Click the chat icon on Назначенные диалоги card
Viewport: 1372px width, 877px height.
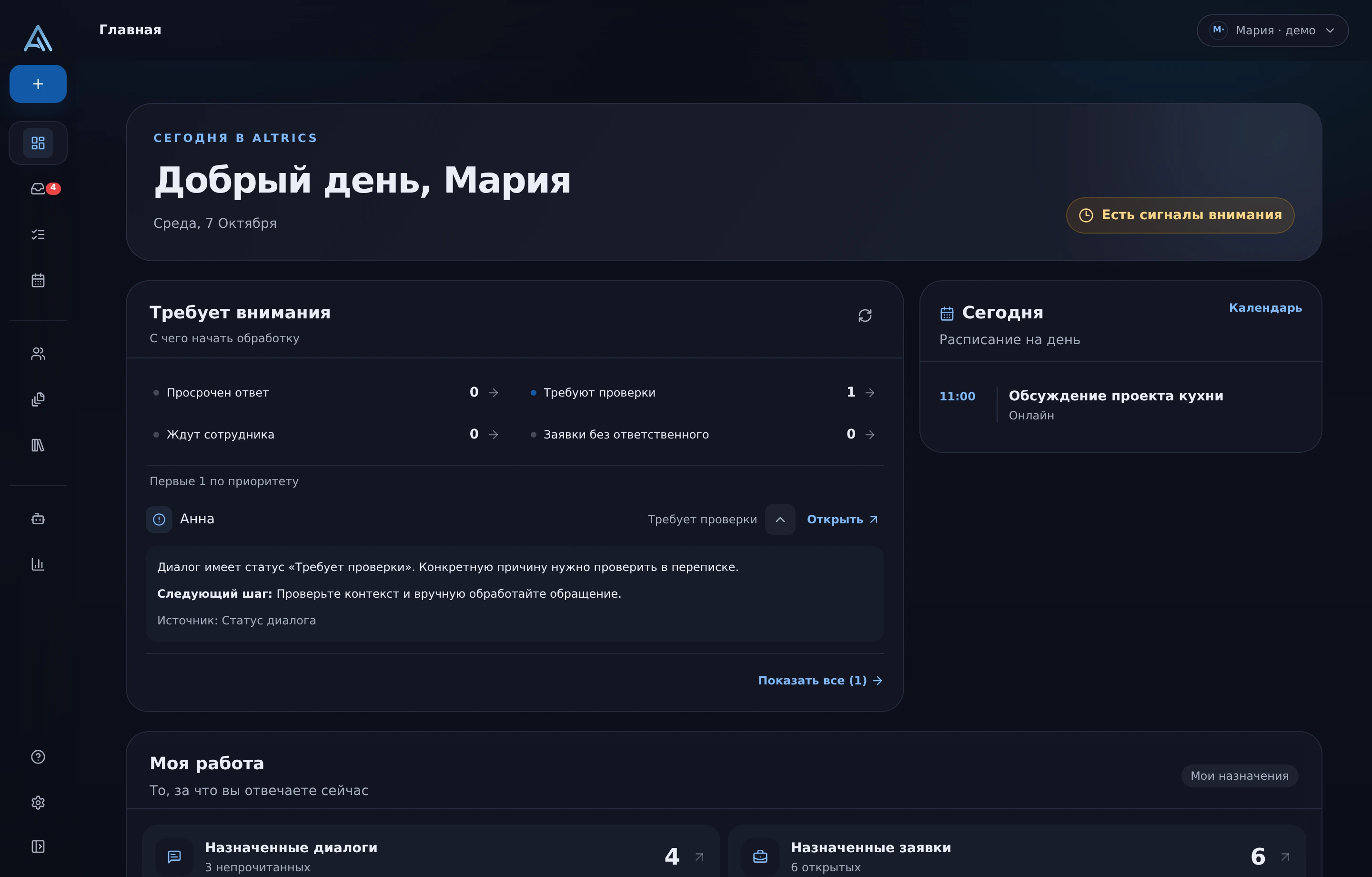click(174, 857)
